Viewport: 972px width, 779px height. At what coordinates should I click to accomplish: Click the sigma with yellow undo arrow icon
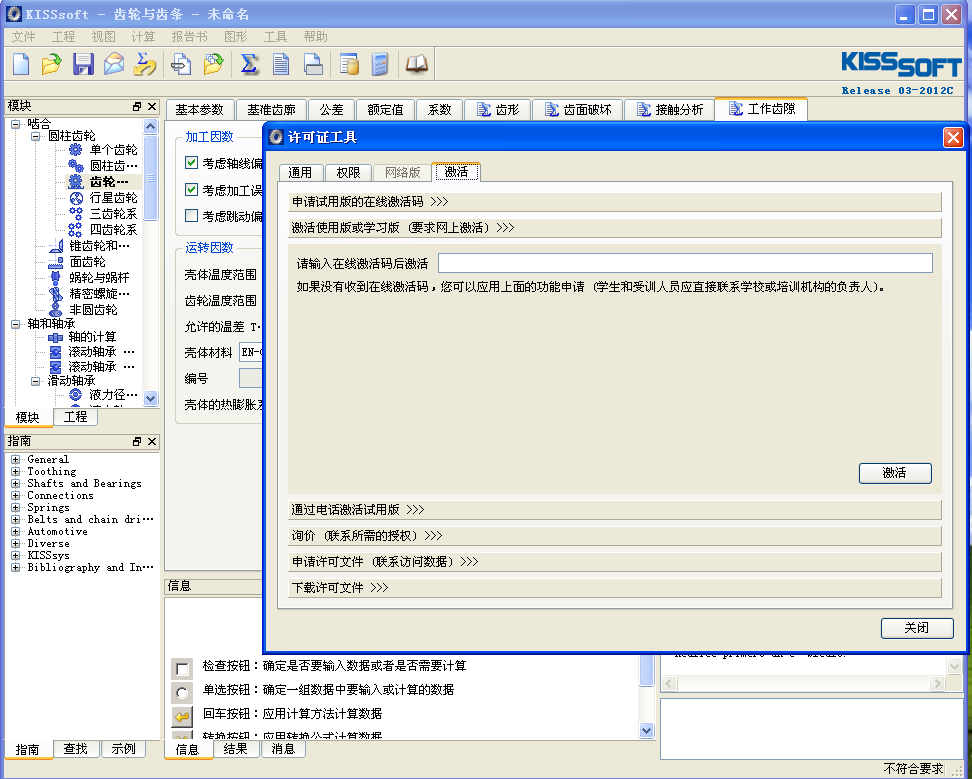click(x=145, y=64)
